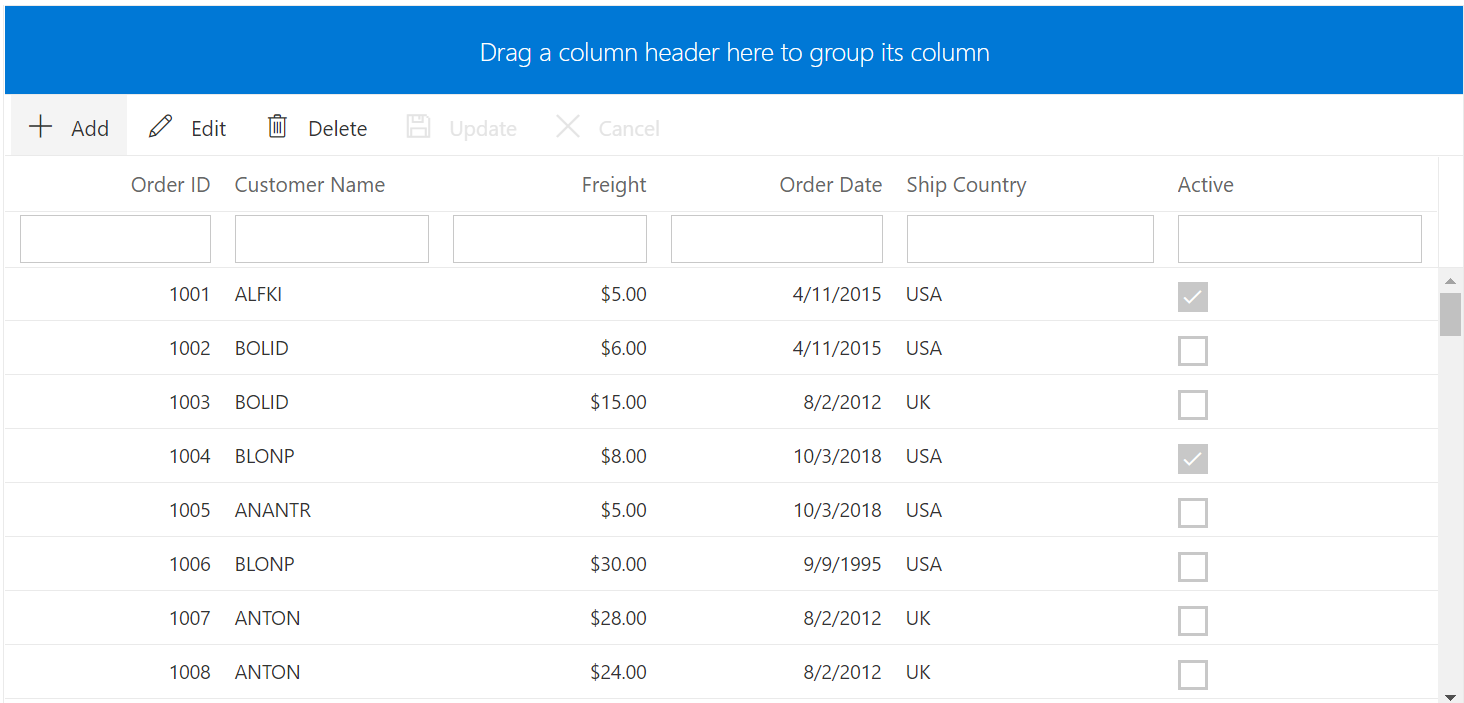
Task: Toggle Active checkbox for order 1004
Action: pos(1192,459)
